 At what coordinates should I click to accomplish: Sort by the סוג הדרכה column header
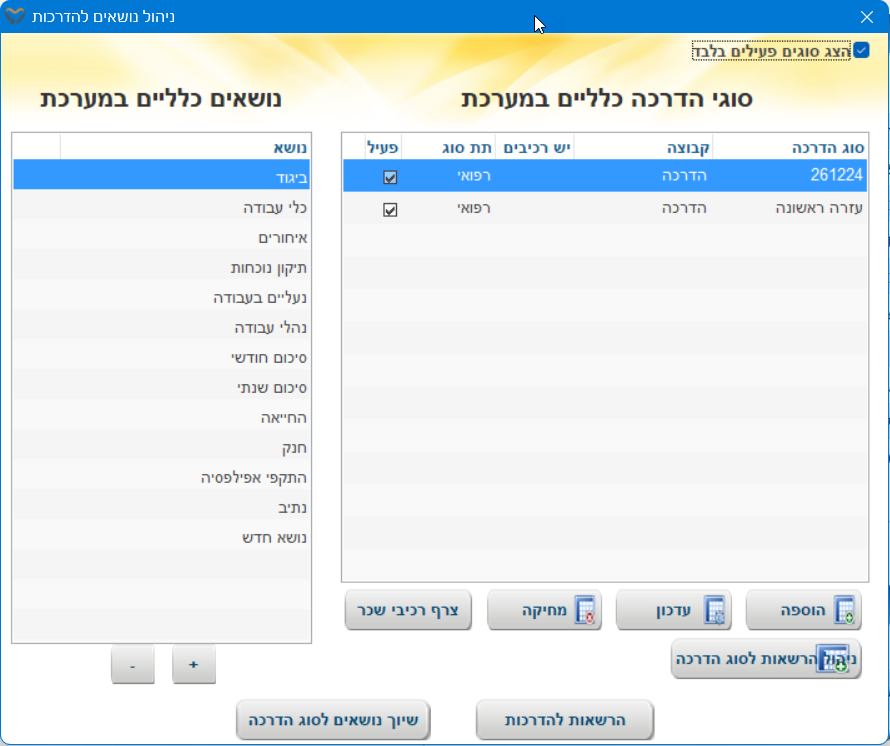[790, 147]
